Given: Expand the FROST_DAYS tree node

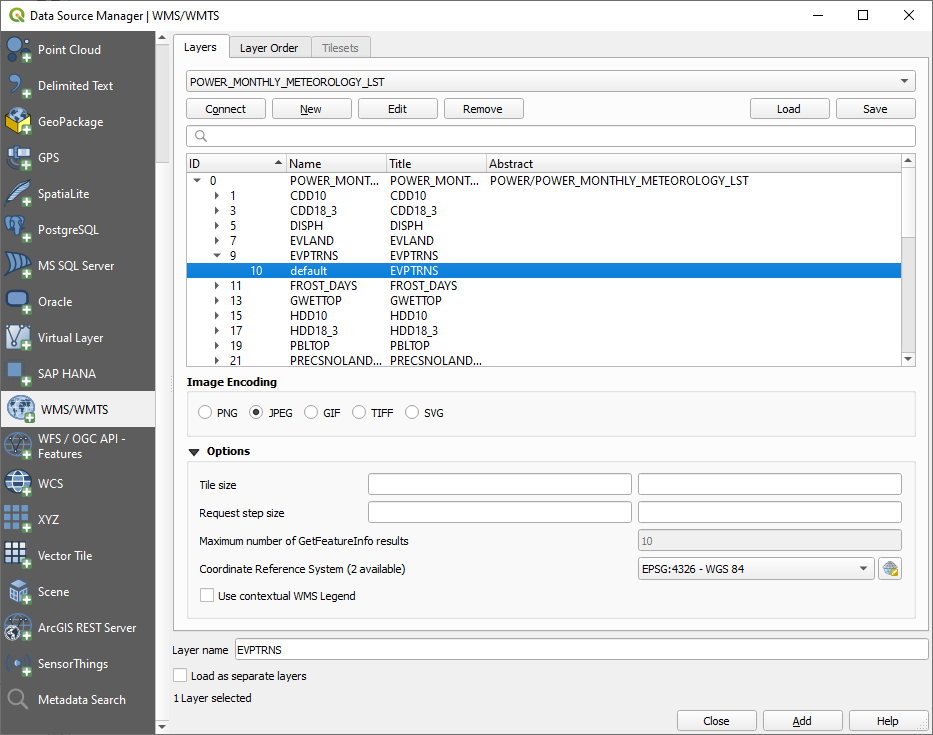Looking at the screenshot, I should 218,286.
